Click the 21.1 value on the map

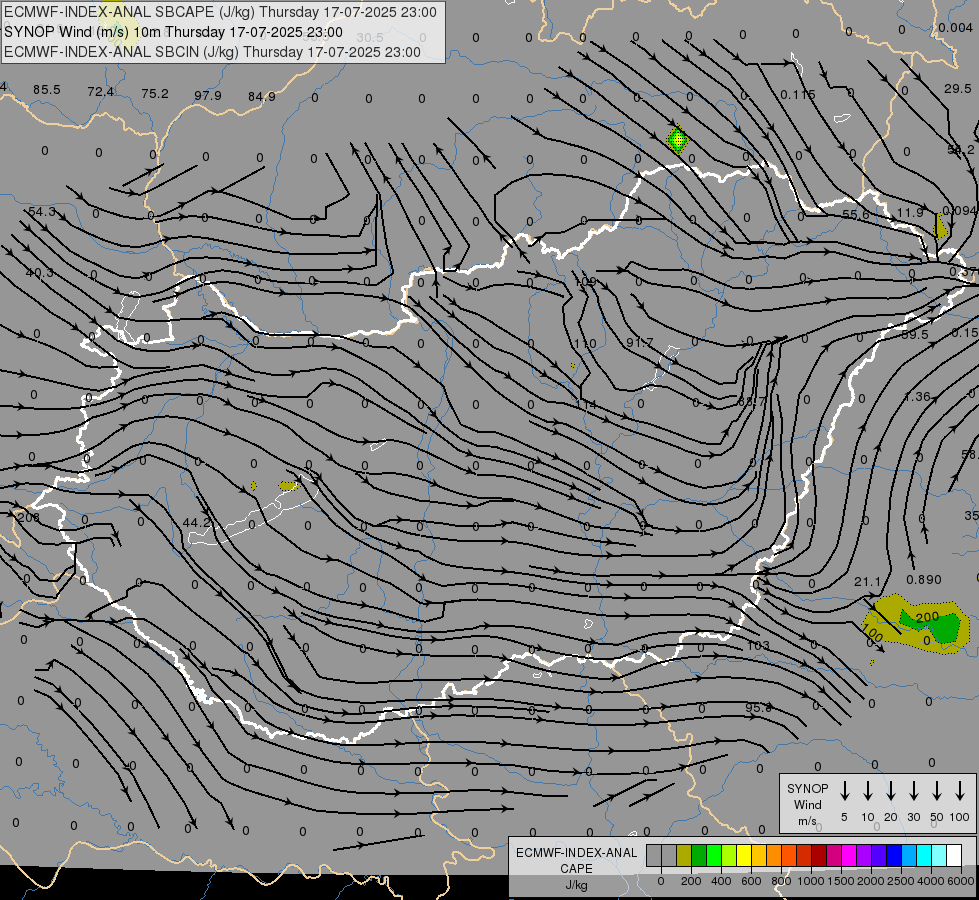click(868, 582)
